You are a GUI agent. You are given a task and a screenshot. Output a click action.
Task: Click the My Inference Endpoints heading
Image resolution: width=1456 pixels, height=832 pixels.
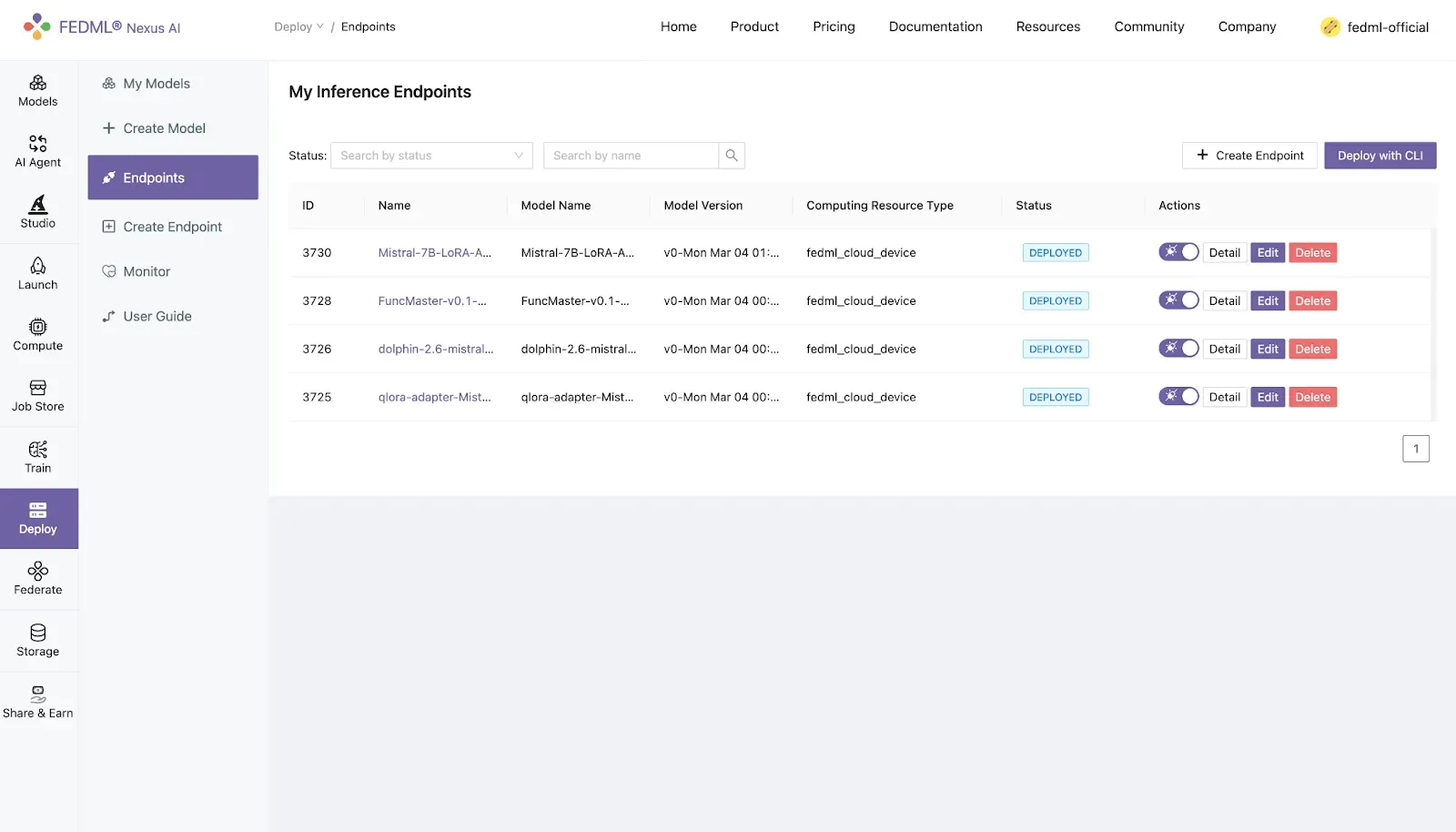(380, 92)
